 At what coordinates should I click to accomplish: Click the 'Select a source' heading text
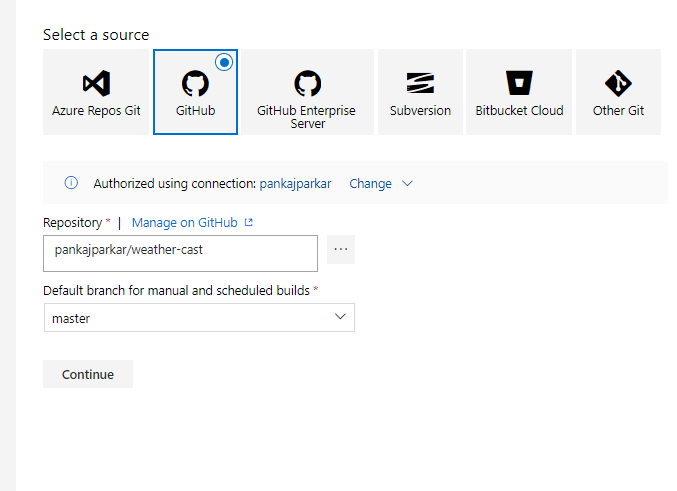coord(96,35)
